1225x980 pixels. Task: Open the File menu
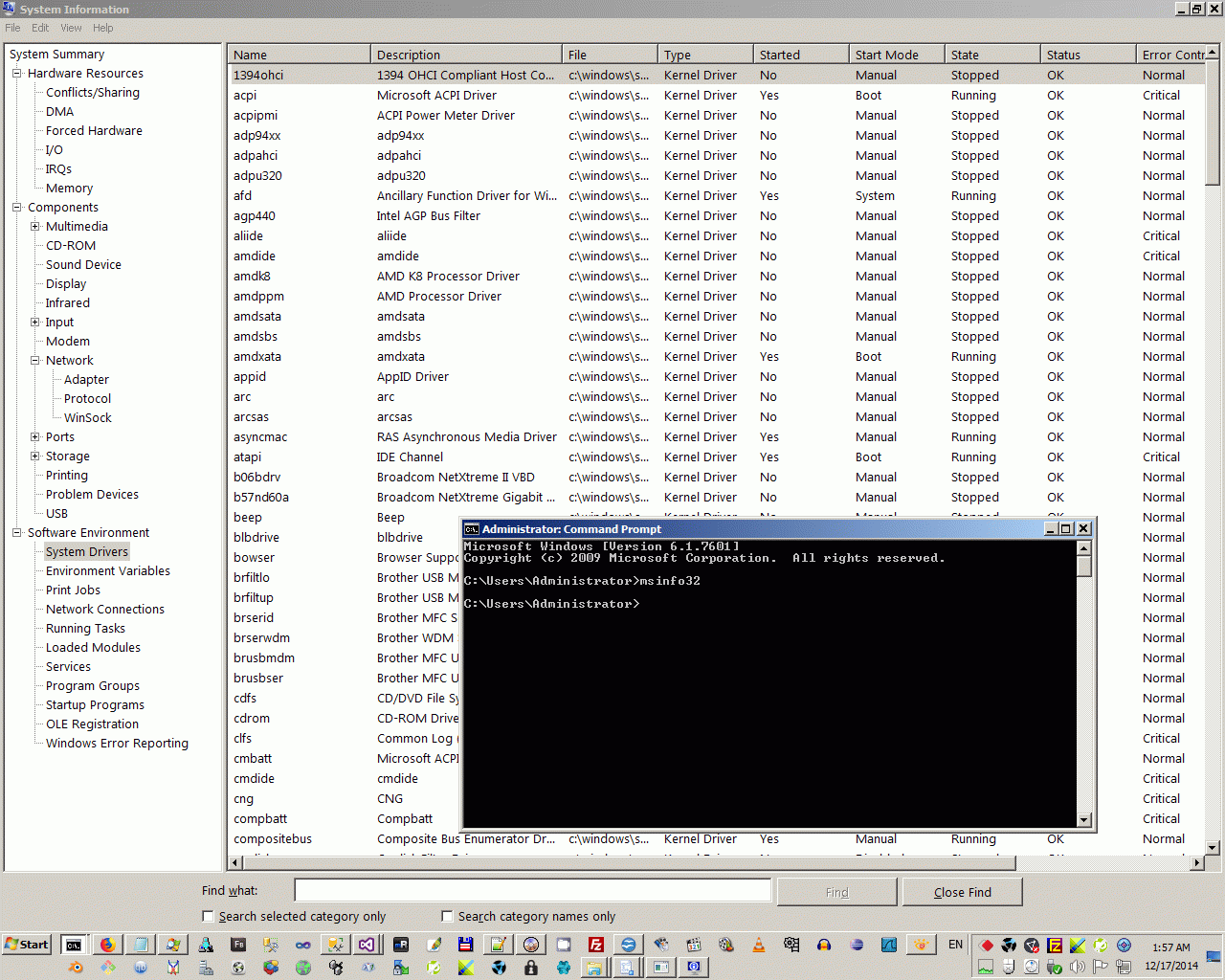pyautogui.click(x=12, y=28)
